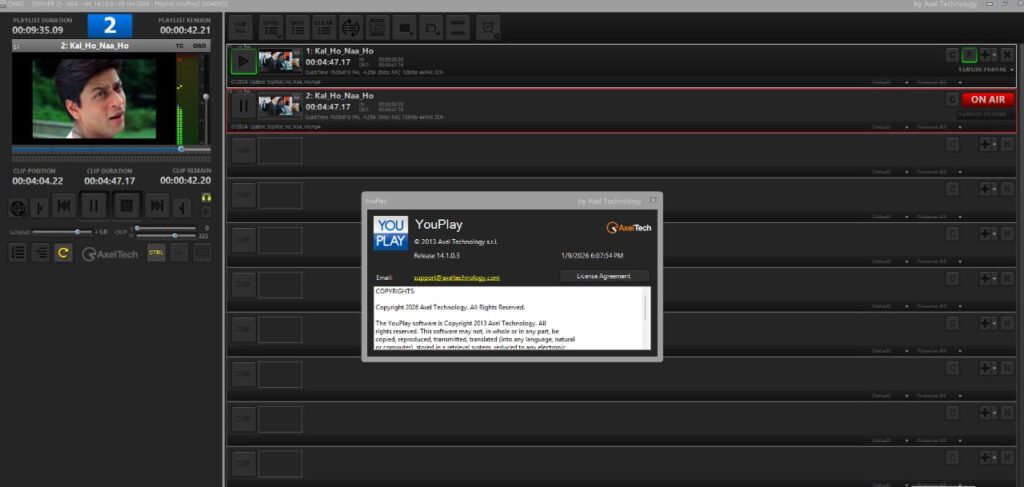Click the blue channel 2 indicator

click(x=110, y=26)
